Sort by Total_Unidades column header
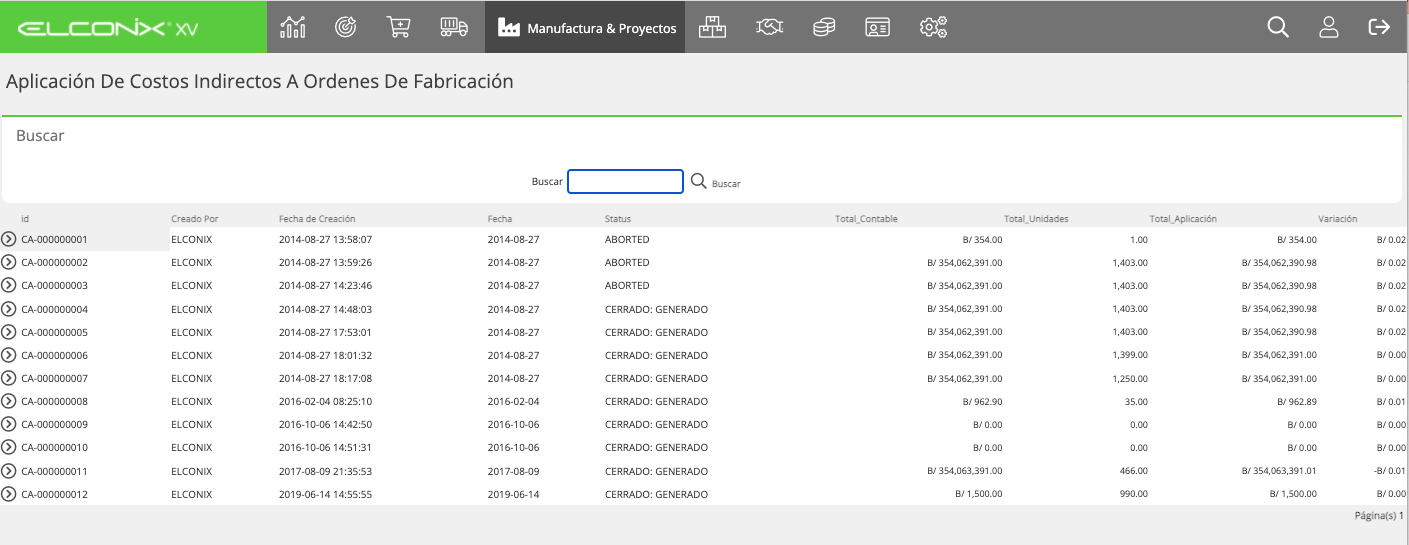Viewport: 1409px width, 545px height. click(x=1036, y=218)
